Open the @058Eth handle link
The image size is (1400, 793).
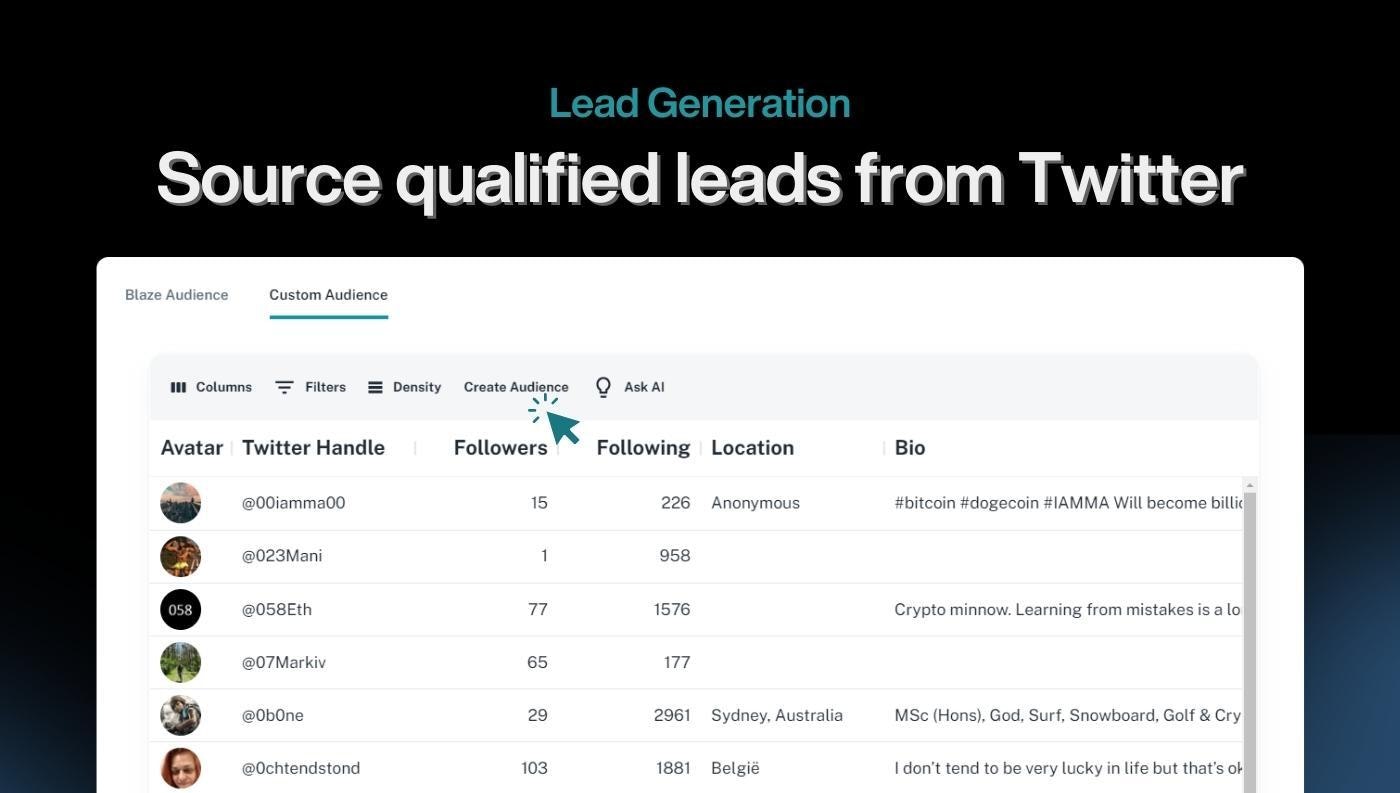(x=277, y=609)
